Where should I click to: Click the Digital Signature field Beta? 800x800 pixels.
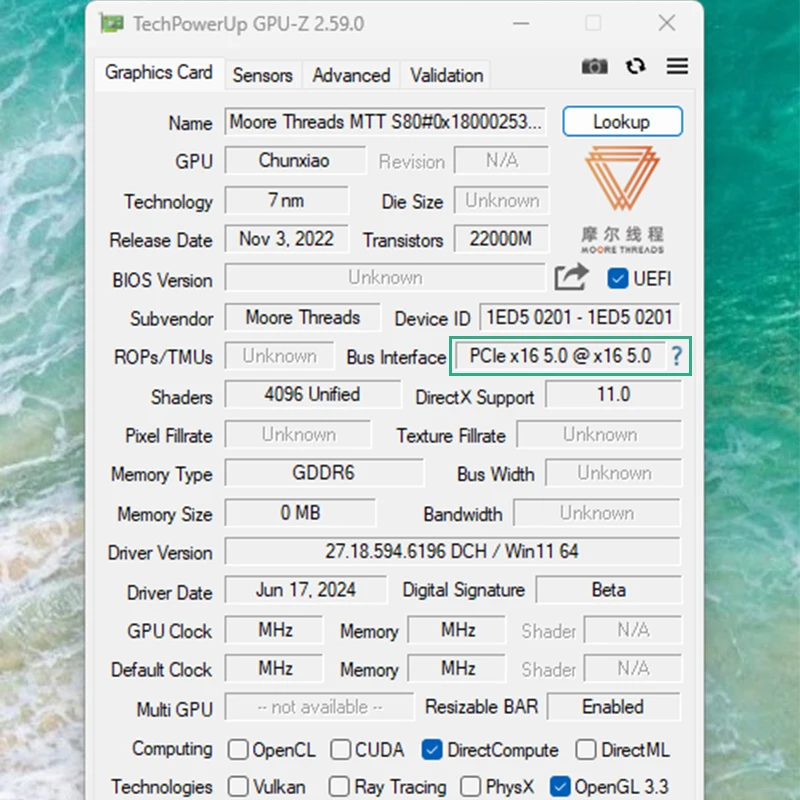(x=608, y=590)
